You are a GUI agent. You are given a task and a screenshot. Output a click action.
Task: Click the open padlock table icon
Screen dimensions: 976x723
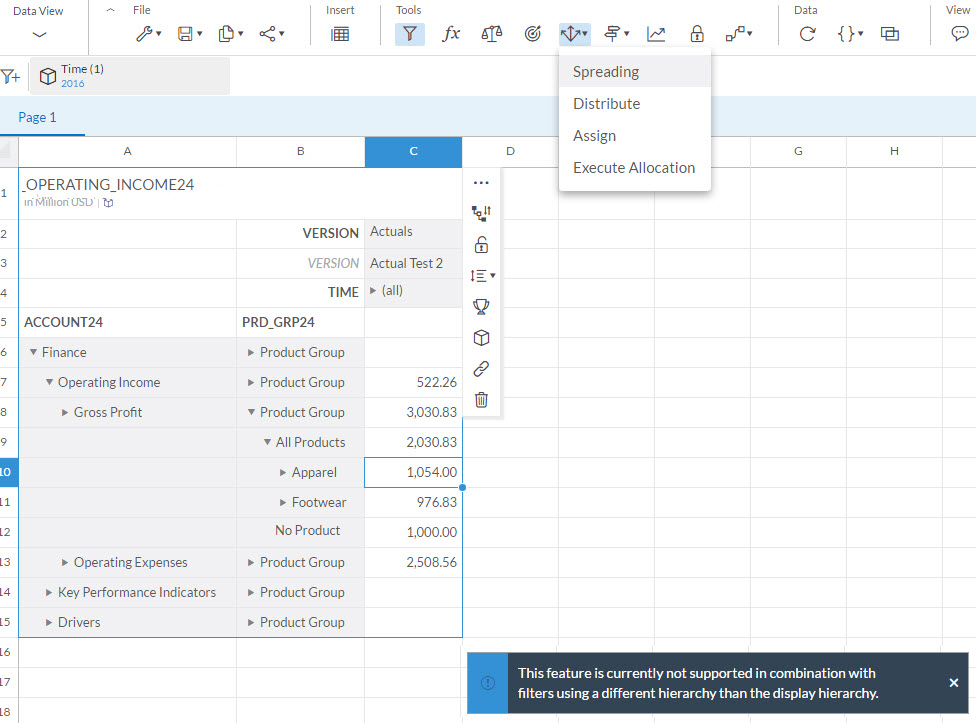click(x=481, y=245)
